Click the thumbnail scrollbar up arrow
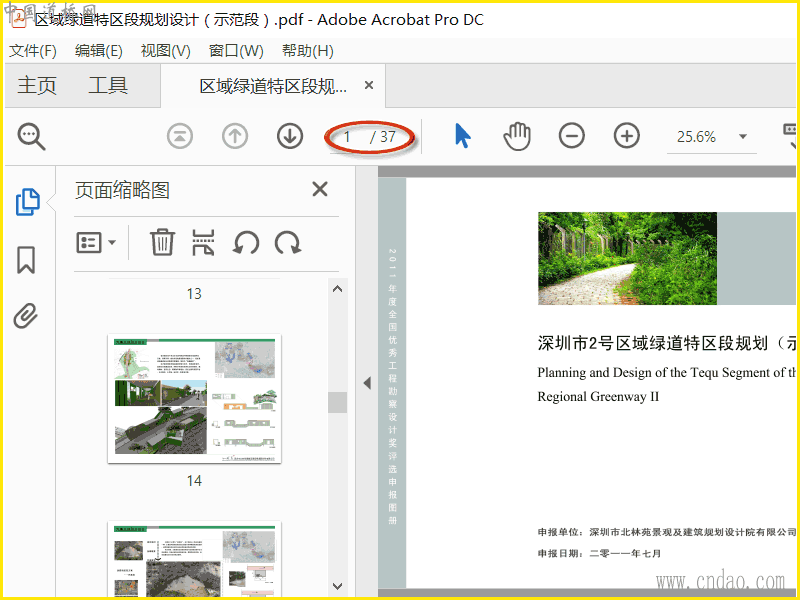 pos(337,289)
